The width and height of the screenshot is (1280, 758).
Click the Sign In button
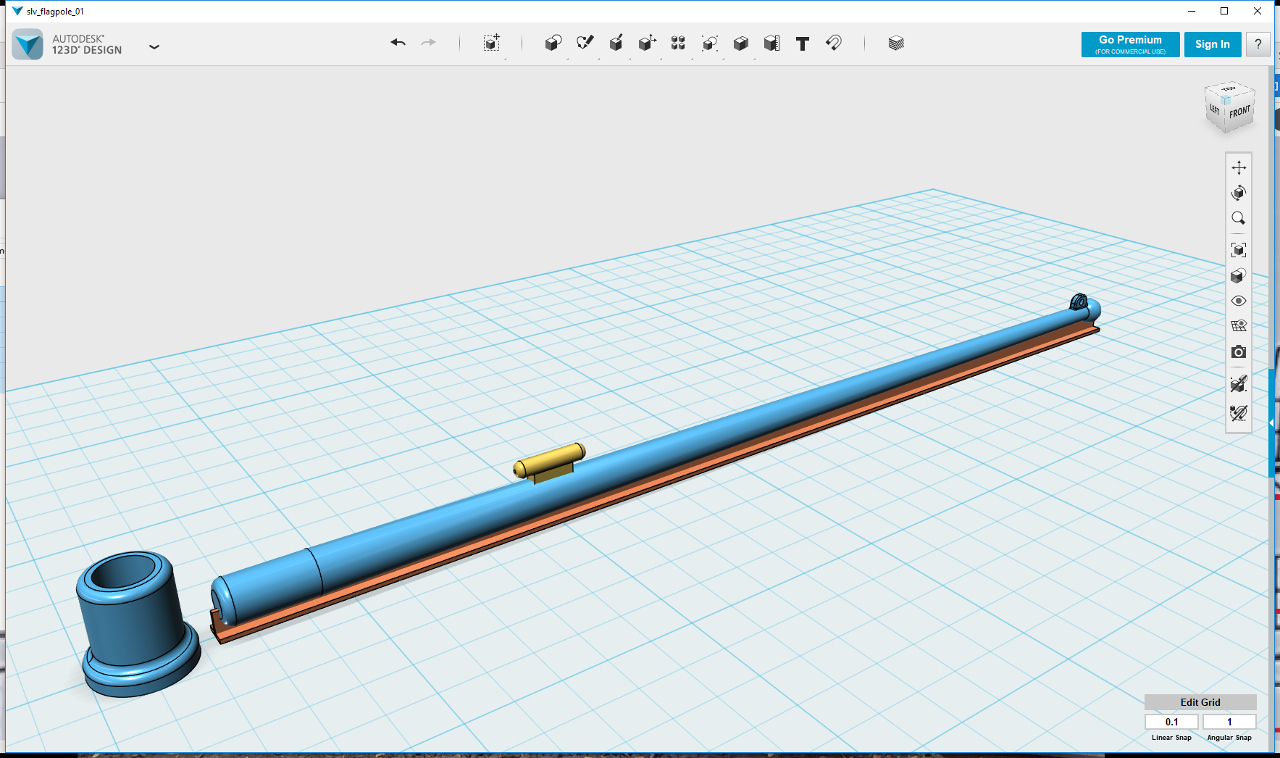[x=1212, y=44]
